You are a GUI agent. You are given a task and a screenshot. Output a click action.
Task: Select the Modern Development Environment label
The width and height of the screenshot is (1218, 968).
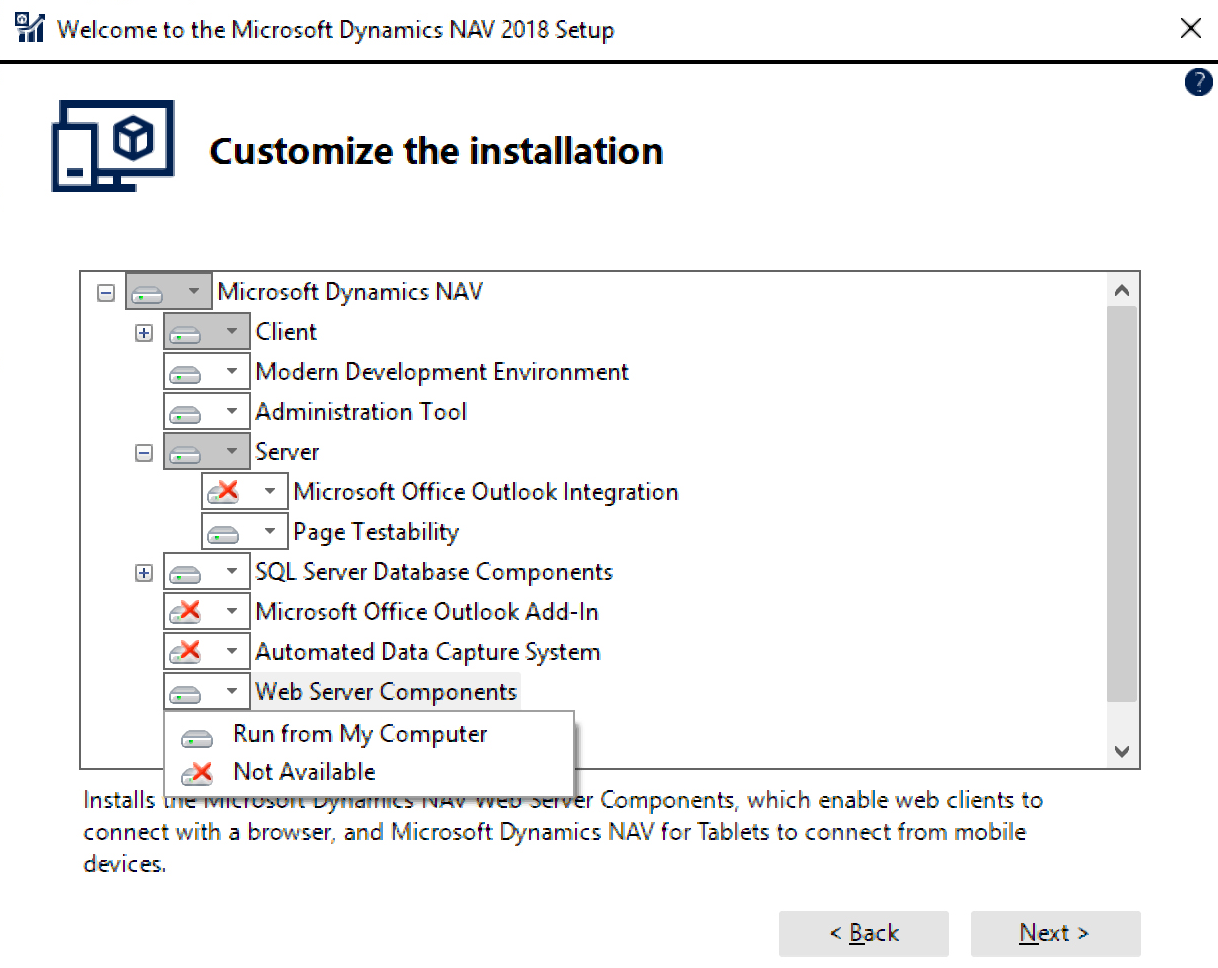click(442, 372)
